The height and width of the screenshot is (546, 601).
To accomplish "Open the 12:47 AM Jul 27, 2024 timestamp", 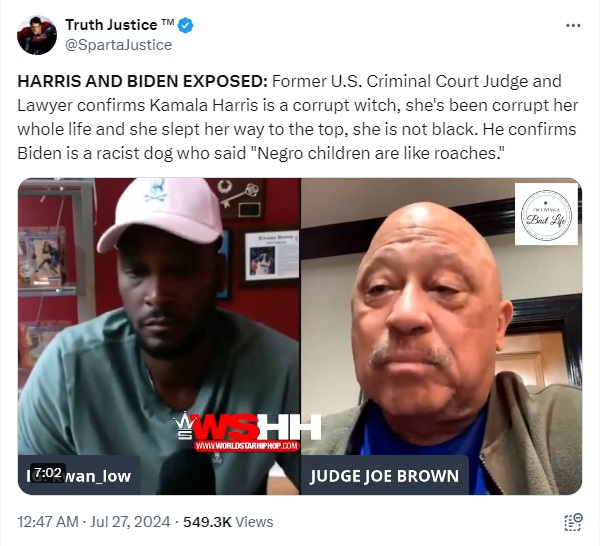I will tap(94, 522).
